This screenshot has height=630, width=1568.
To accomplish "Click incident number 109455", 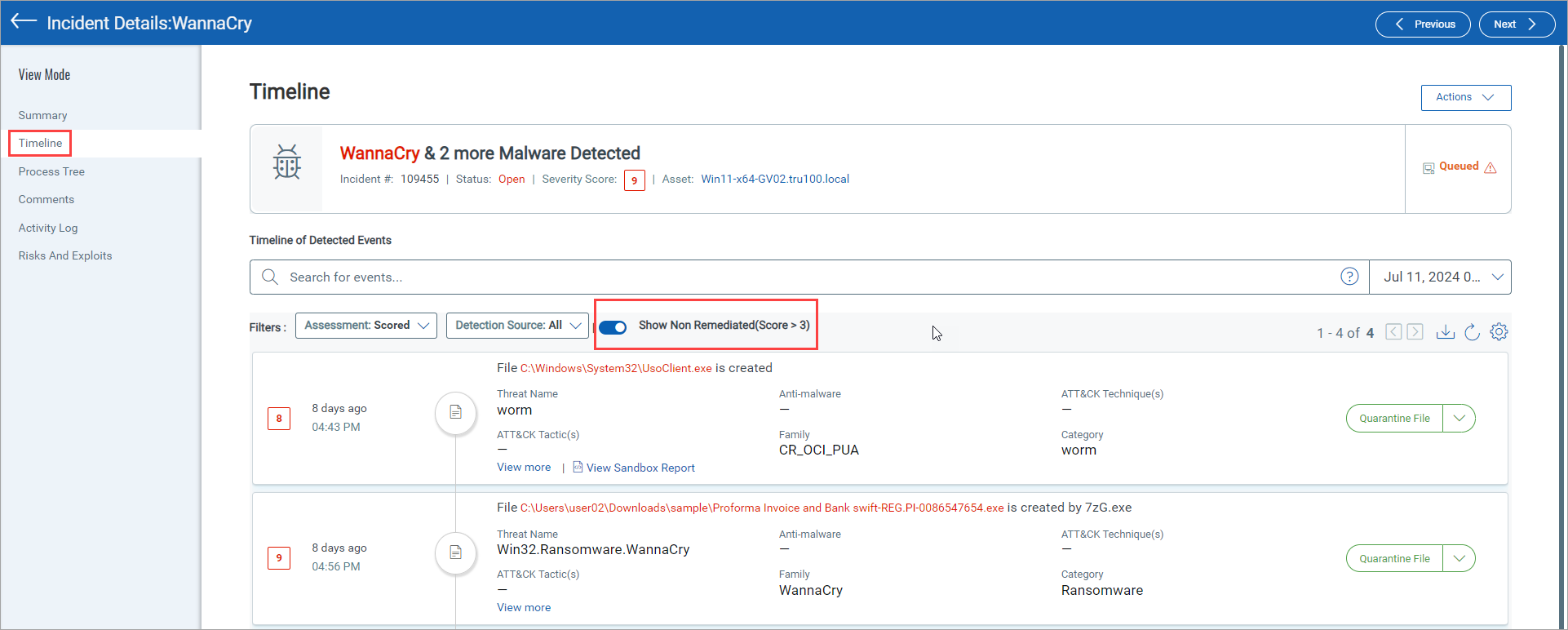I will pyautogui.click(x=419, y=179).
